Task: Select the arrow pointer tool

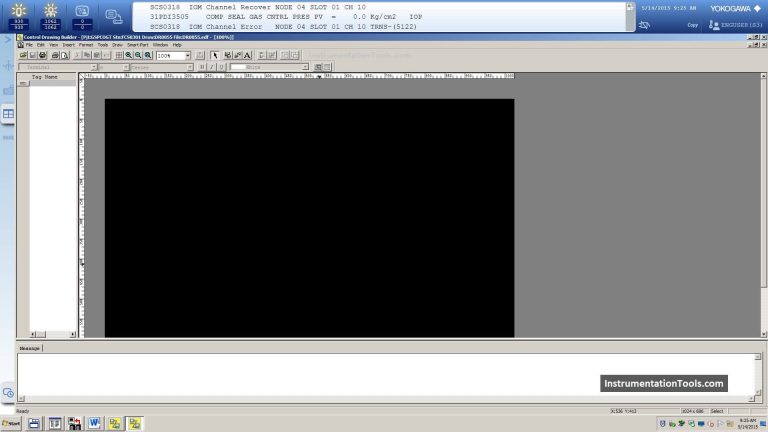Action: coord(214,56)
